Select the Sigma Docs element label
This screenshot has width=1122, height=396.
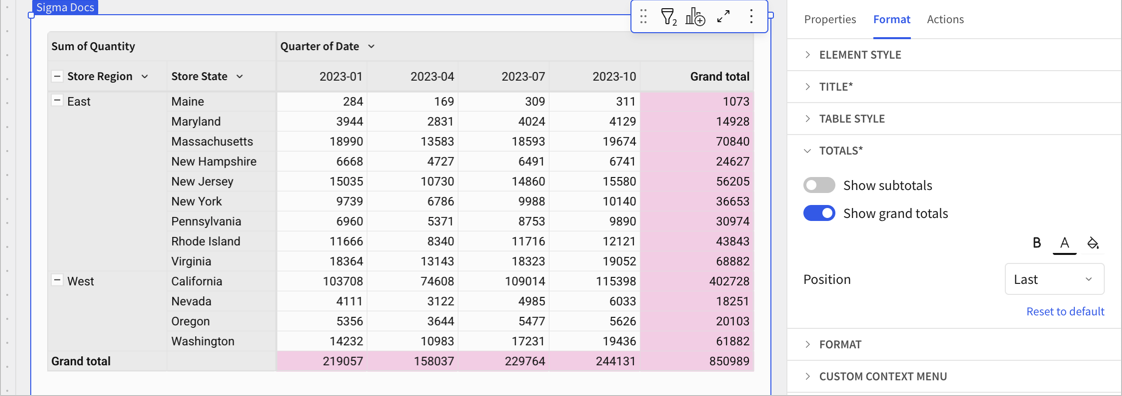[65, 7]
